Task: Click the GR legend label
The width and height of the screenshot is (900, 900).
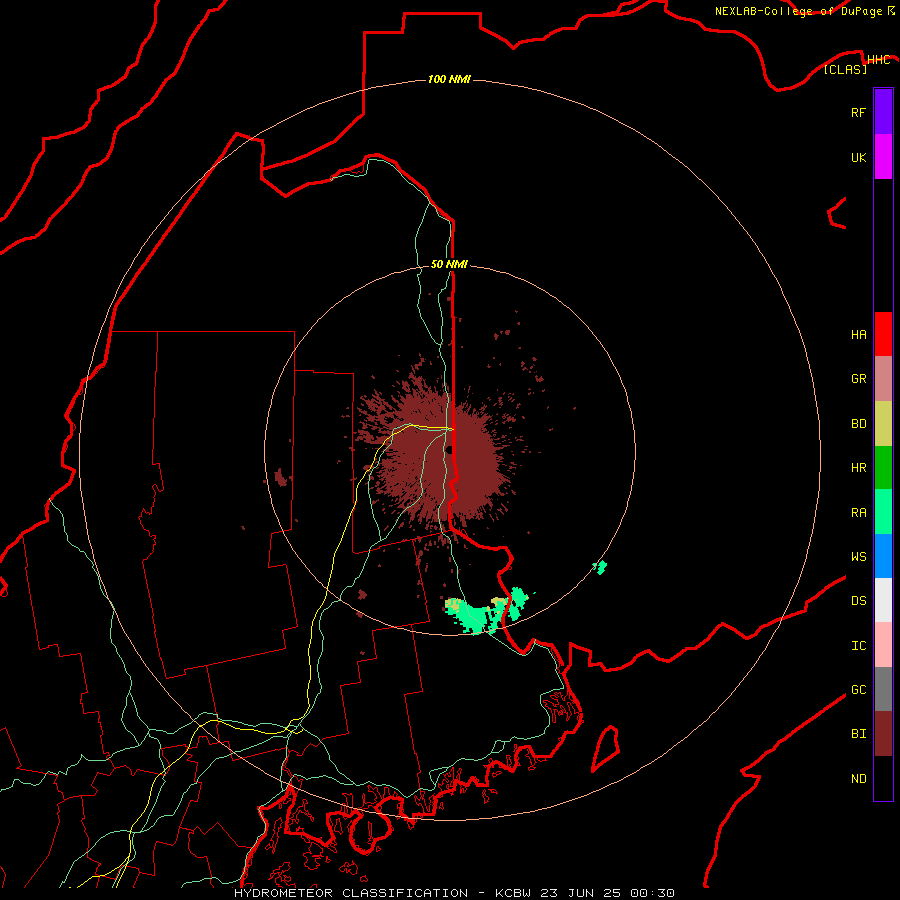Action: 858,379
